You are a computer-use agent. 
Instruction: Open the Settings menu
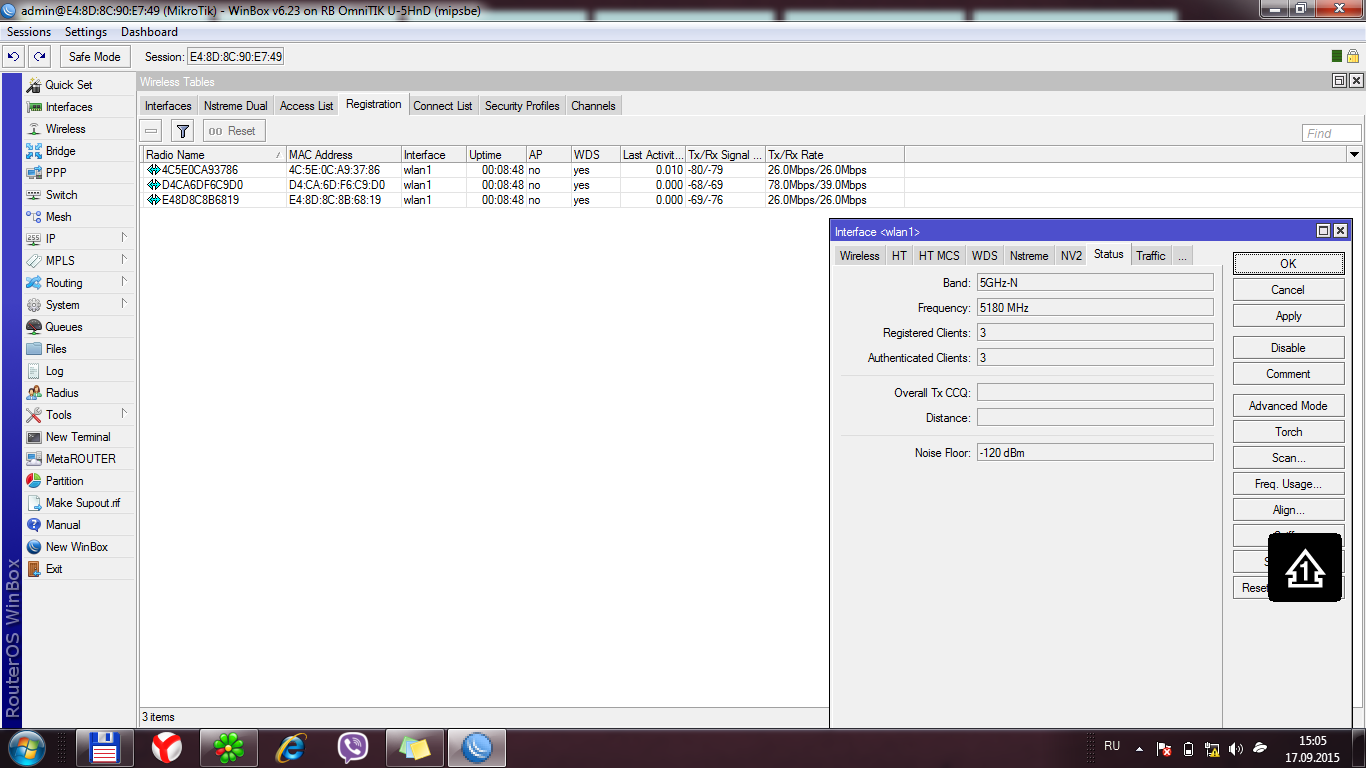(86, 32)
